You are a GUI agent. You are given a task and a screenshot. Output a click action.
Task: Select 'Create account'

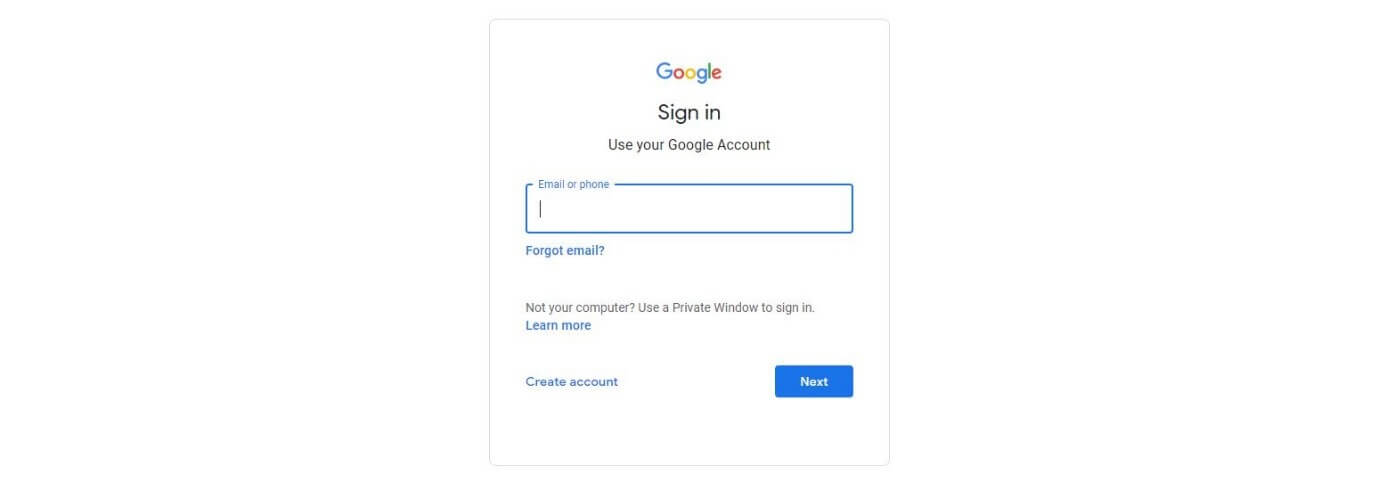click(572, 382)
